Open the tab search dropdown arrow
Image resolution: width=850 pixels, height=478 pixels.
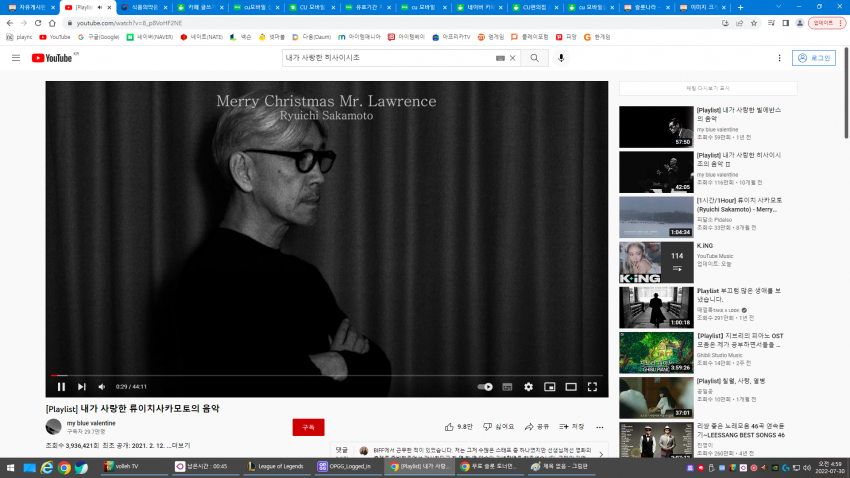778,7
